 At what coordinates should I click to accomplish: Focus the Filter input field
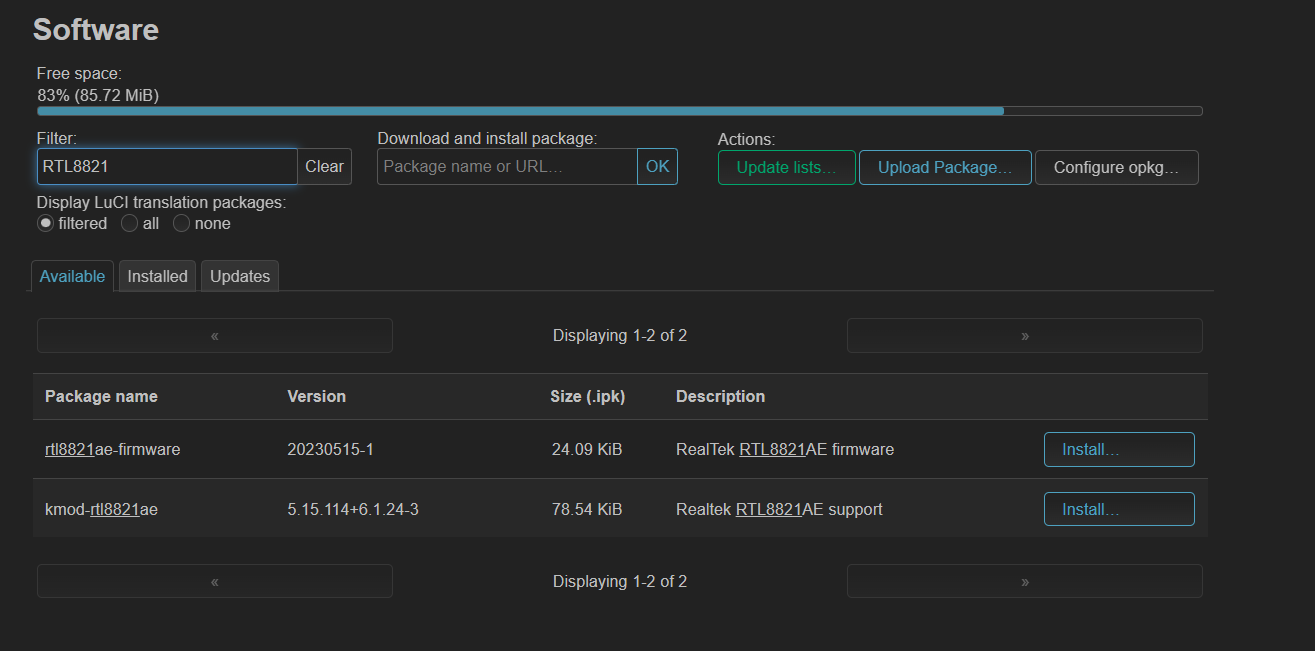(x=167, y=167)
